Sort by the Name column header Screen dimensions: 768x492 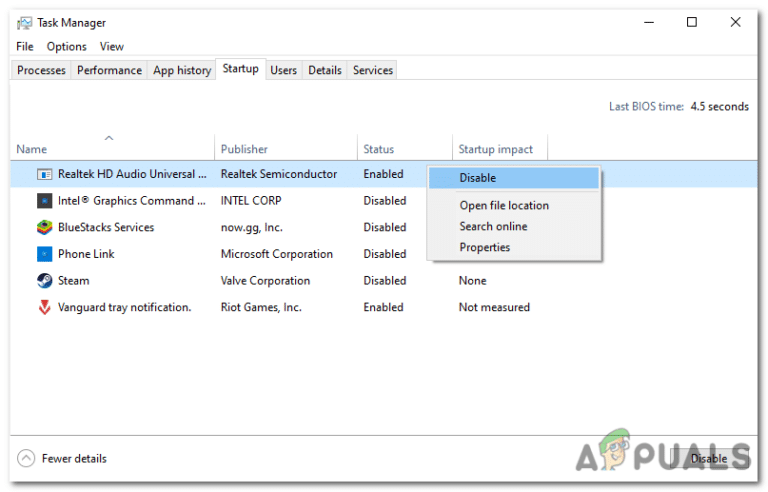[x=32, y=149]
